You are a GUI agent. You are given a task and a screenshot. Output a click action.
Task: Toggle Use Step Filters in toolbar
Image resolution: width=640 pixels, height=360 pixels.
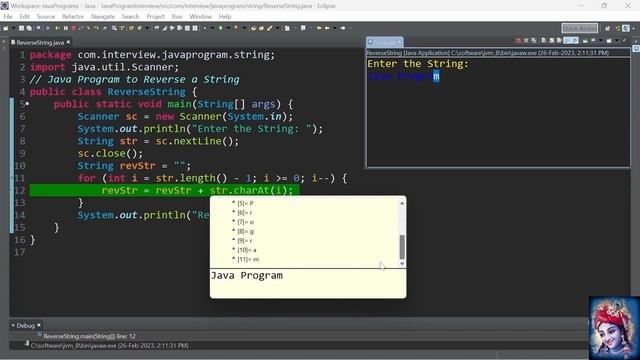[x=122, y=28]
